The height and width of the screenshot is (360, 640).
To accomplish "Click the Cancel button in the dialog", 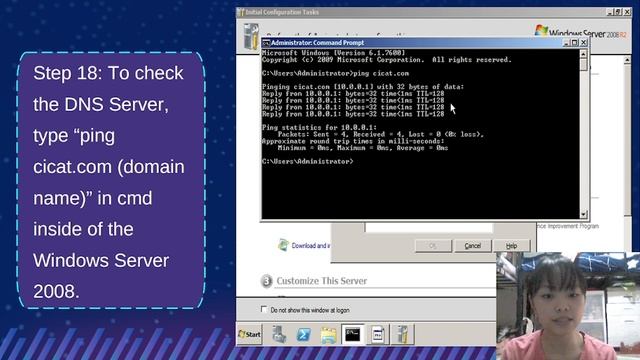I will click(473, 246).
